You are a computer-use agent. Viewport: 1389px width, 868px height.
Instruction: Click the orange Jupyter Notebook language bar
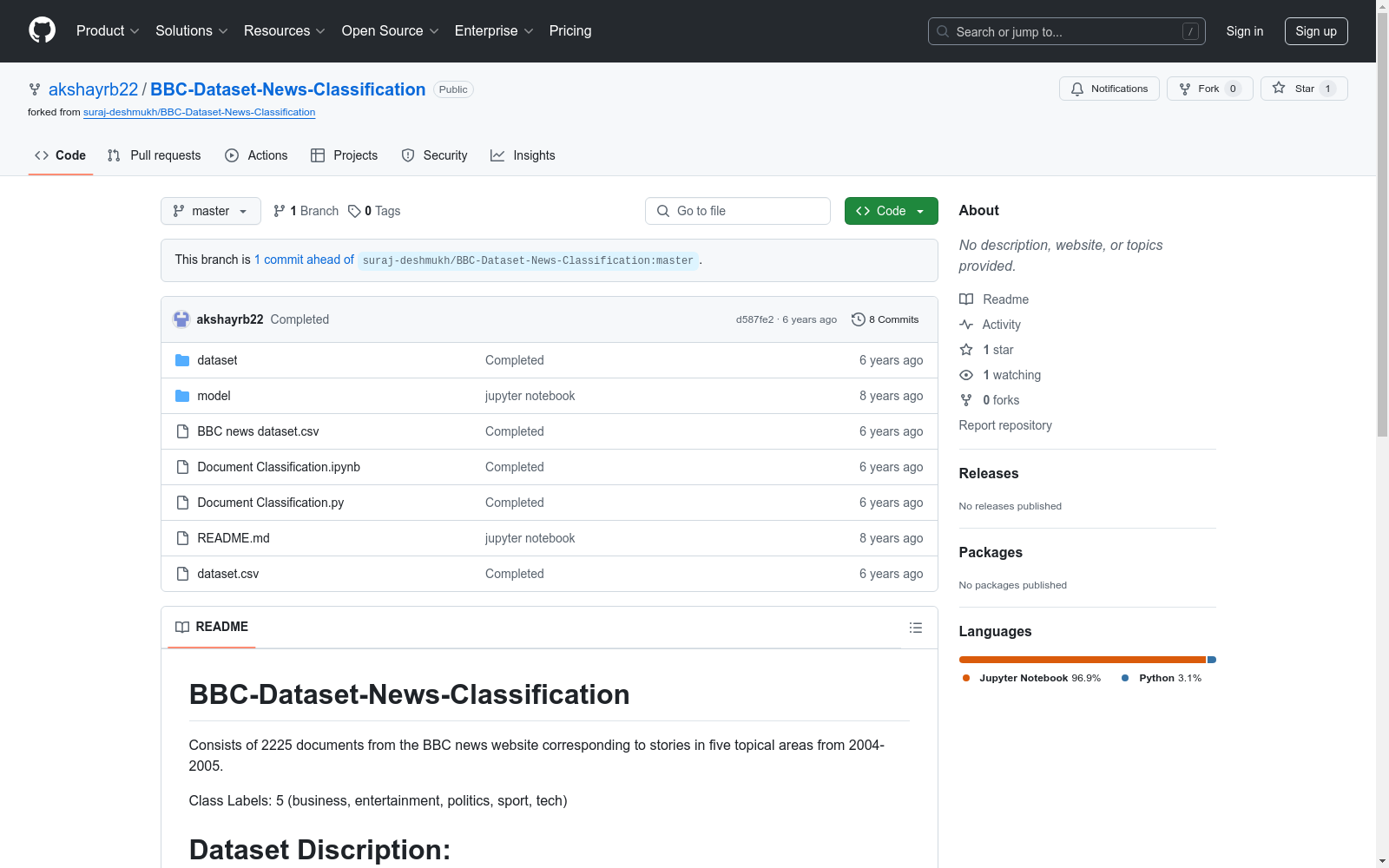(1083, 660)
